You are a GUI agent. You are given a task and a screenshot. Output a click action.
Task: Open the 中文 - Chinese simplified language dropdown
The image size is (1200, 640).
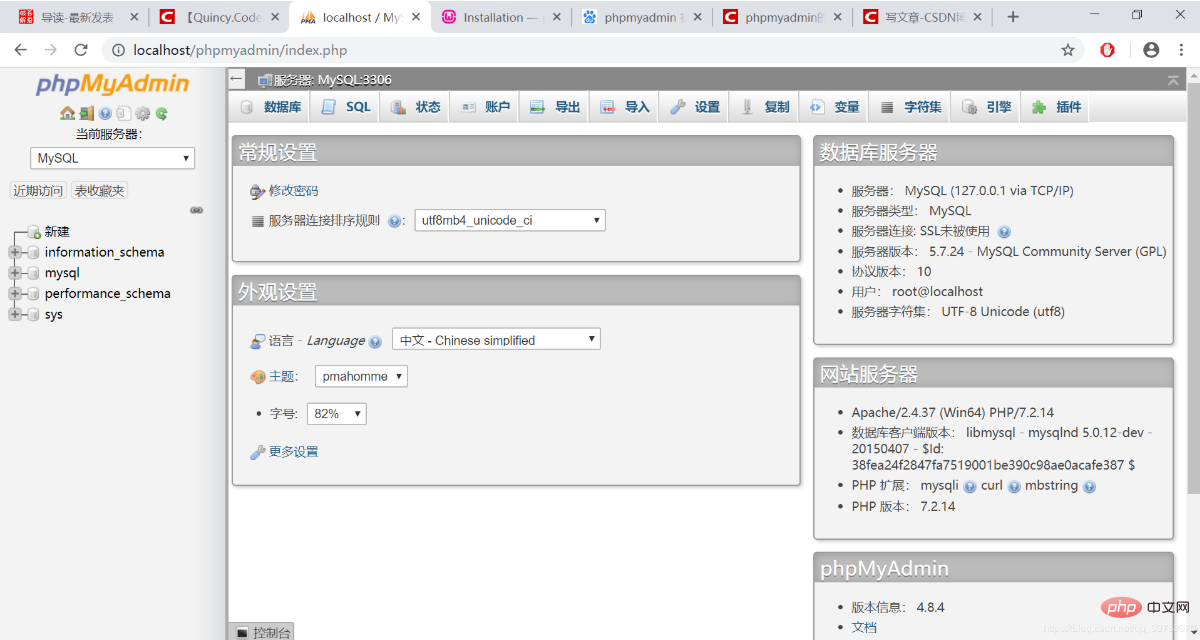click(x=496, y=340)
